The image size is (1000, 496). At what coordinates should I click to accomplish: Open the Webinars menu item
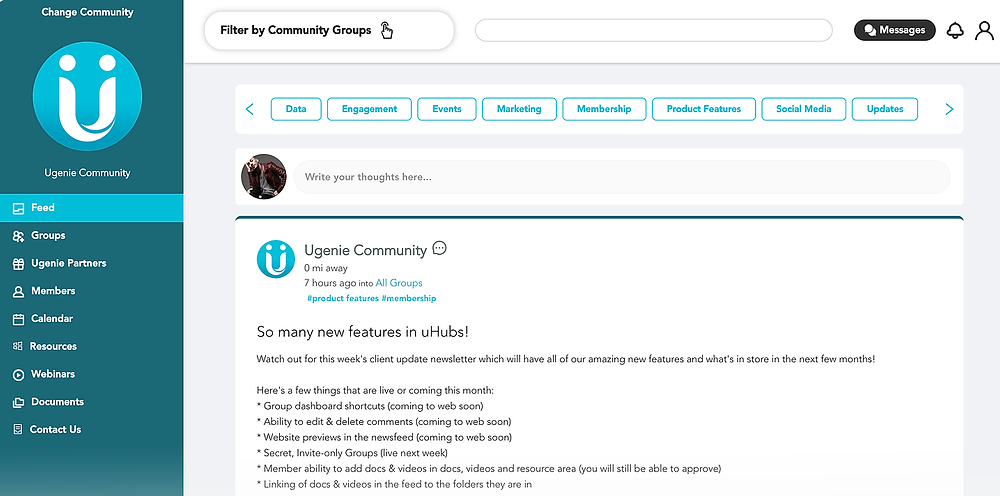[91, 374]
